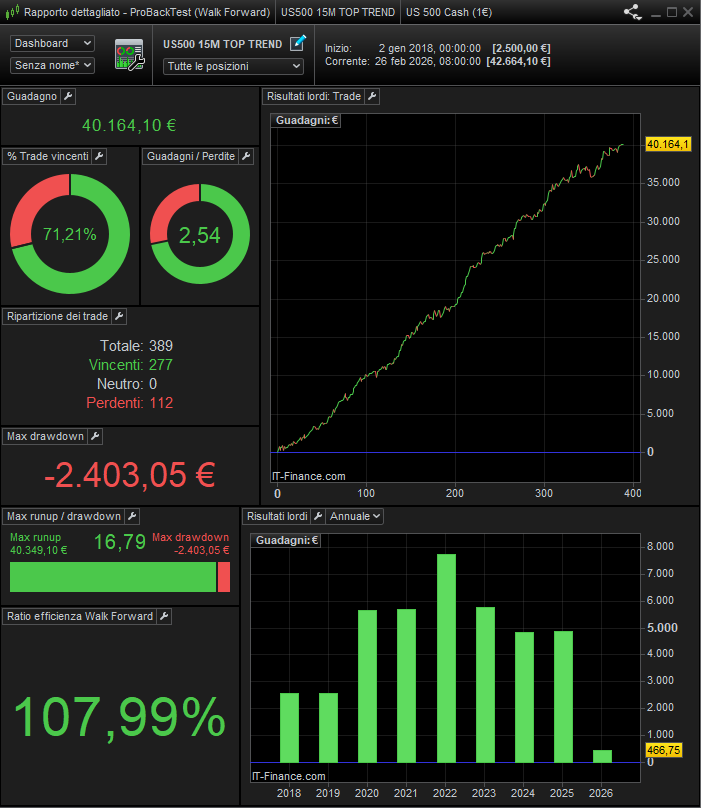
Task: Click IT-Finance.com link in equity chart
Action: (x=308, y=476)
